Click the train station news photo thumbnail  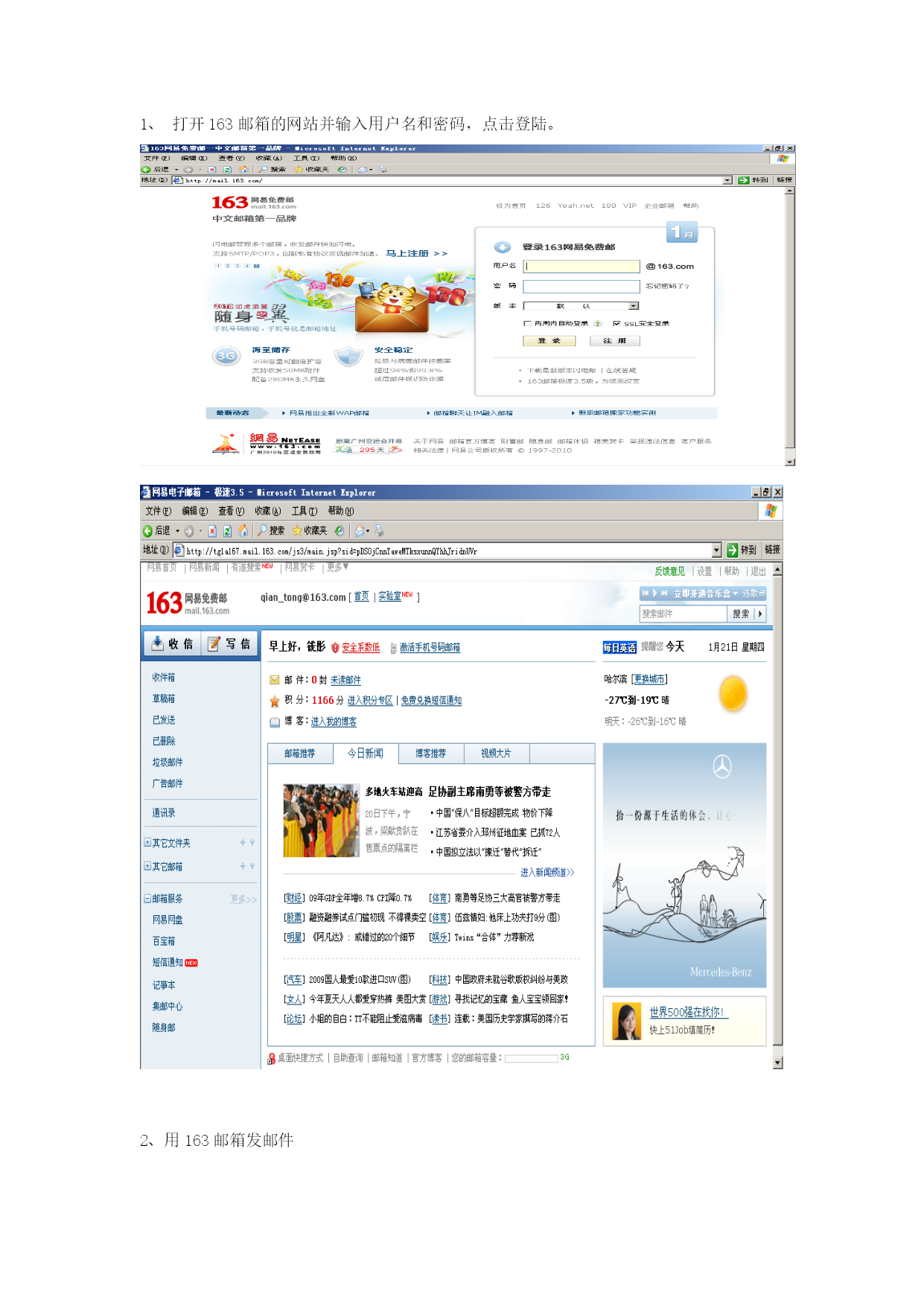pyautogui.click(x=321, y=821)
